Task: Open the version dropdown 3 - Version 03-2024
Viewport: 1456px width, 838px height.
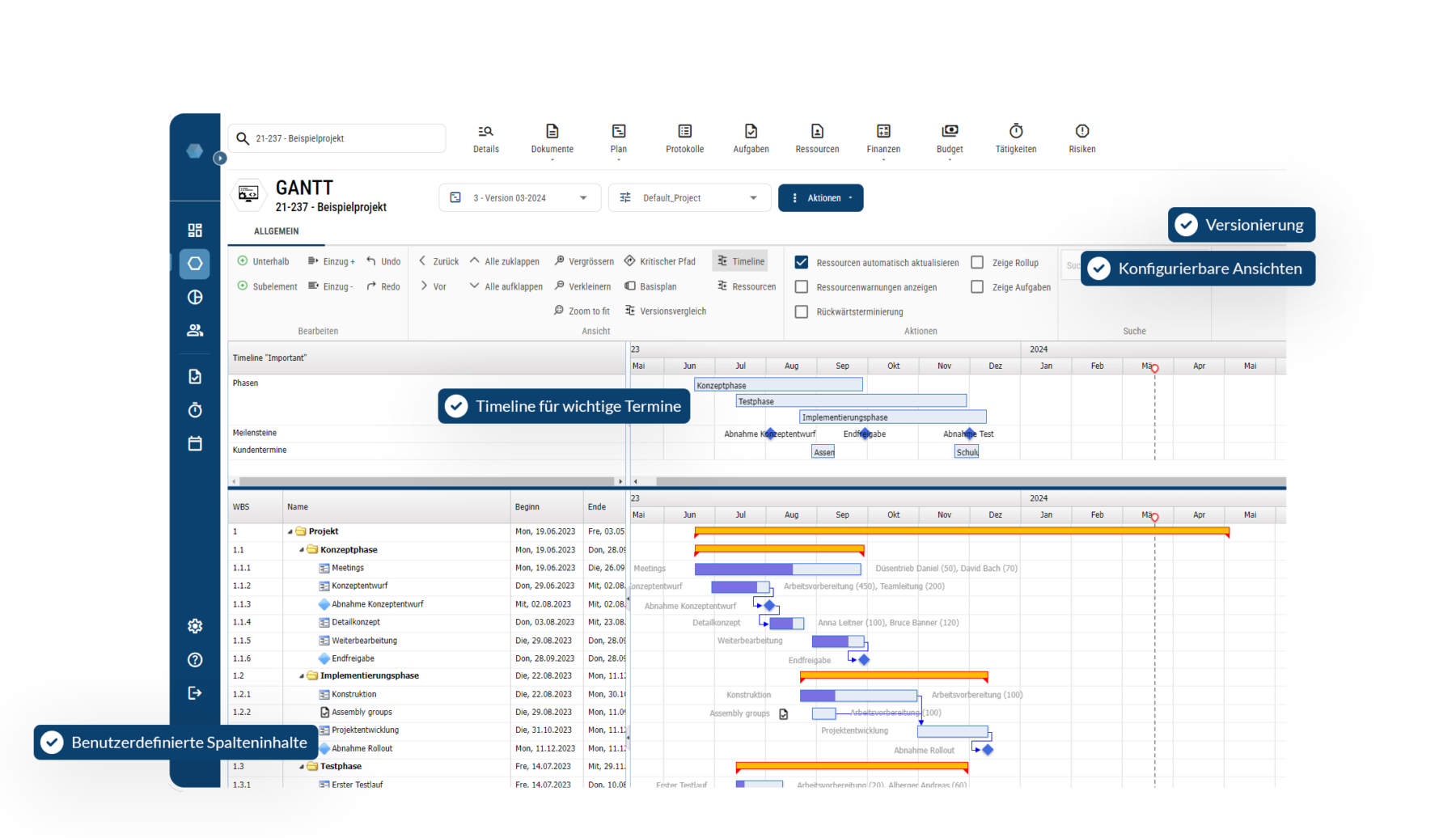Action: point(519,198)
